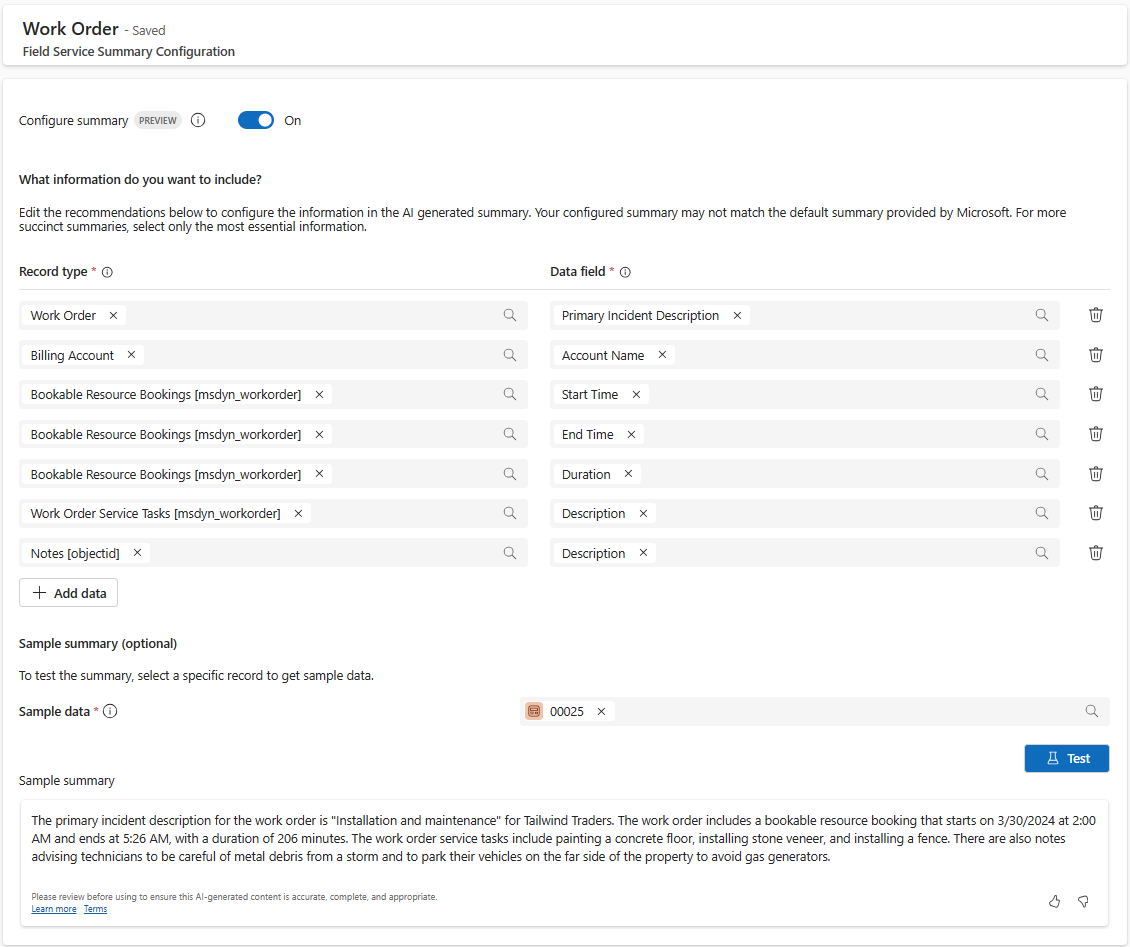Click the search icon in the Work Order field
1130x947 pixels.
click(x=510, y=314)
